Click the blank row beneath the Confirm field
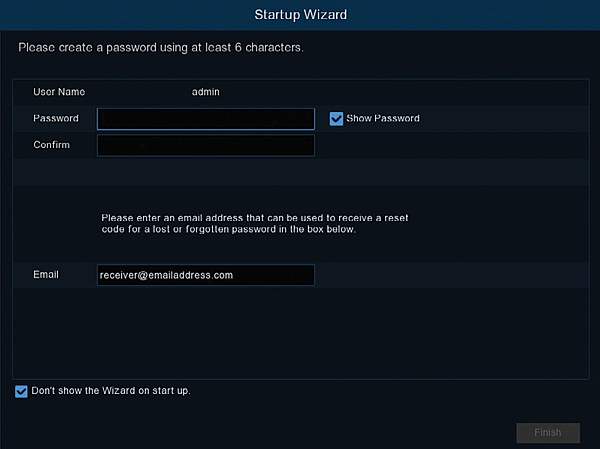The width and height of the screenshot is (600, 449). pos(300,172)
